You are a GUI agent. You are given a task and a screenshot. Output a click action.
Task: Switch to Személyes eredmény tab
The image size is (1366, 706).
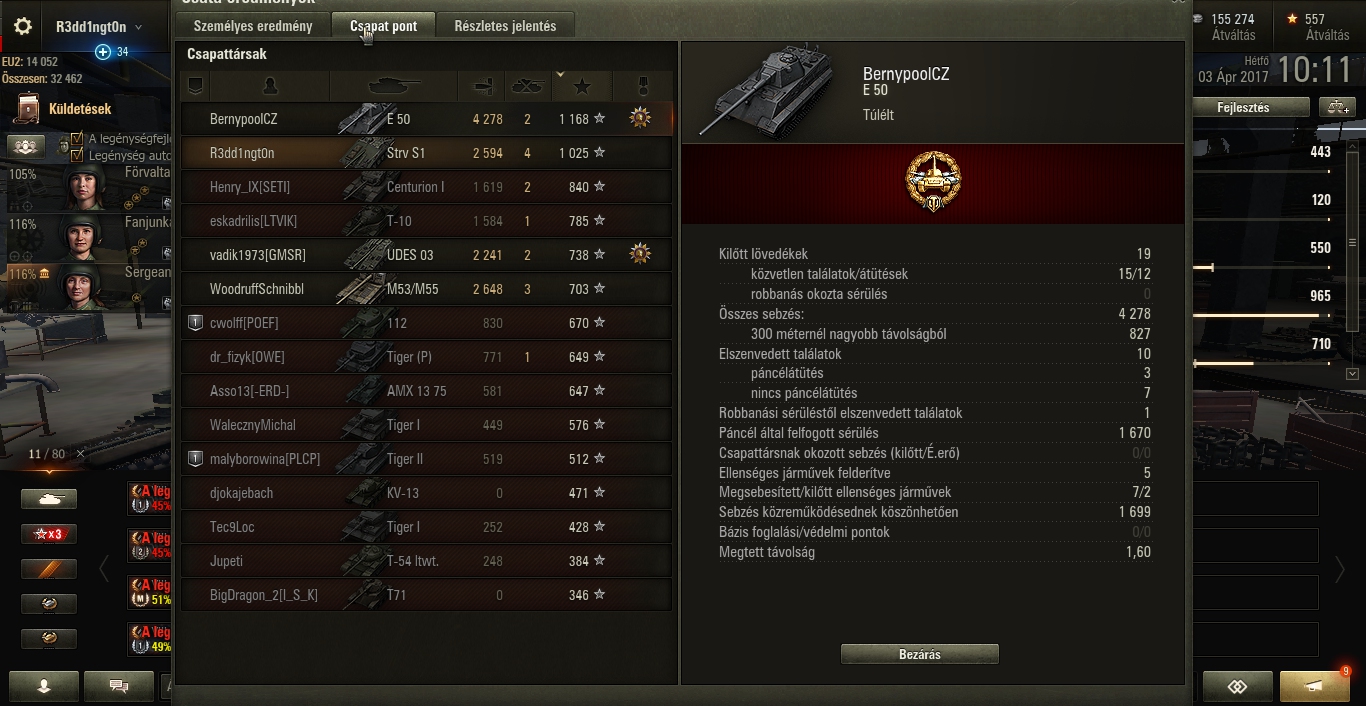tap(258, 26)
